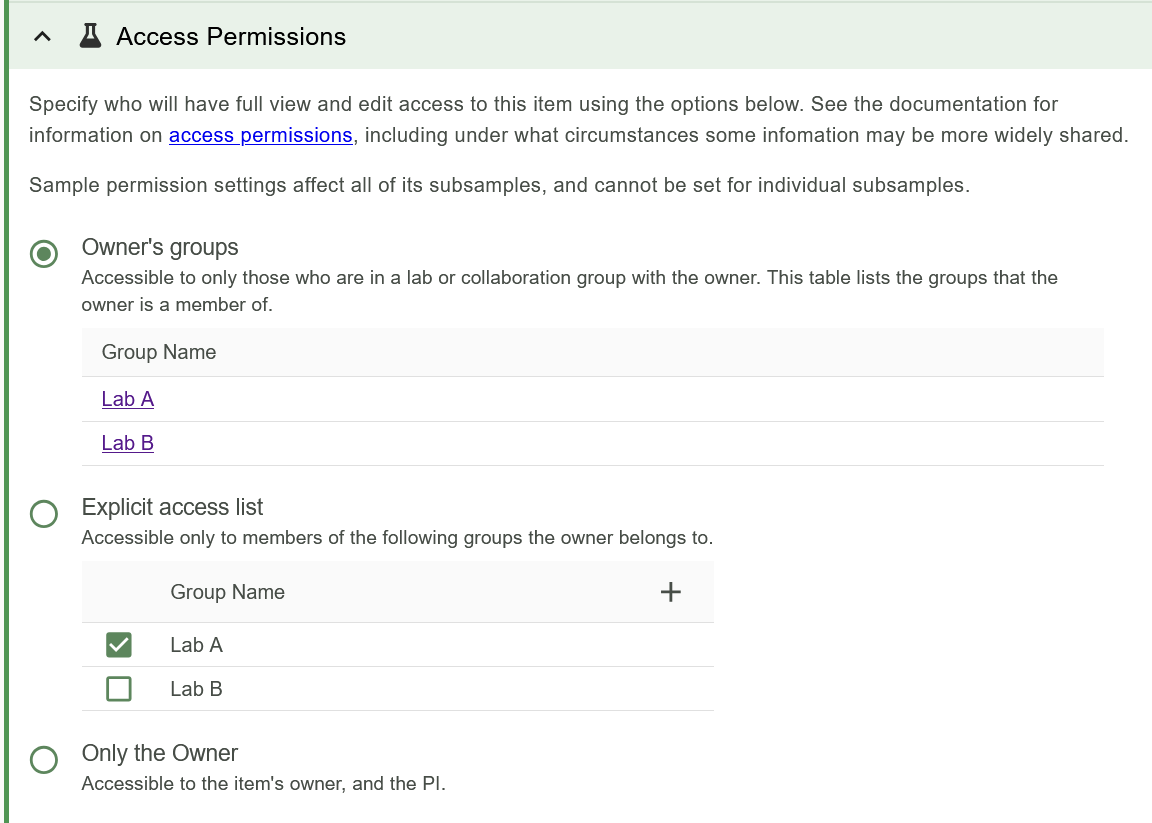The width and height of the screenshot is (1152, 823).
Task: Click the "Sample permission settings" note text
Action: tap(498, 186)
